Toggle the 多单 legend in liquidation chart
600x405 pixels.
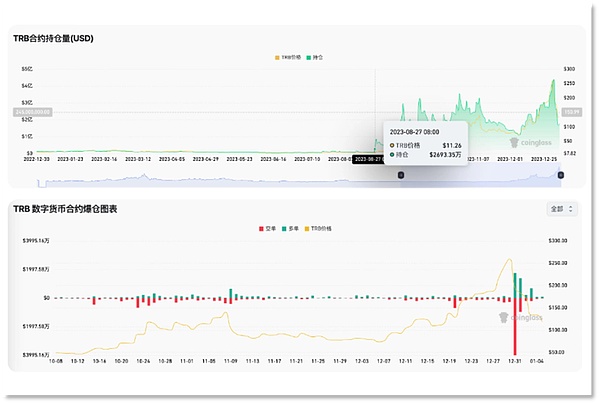(x=294, y=229)
